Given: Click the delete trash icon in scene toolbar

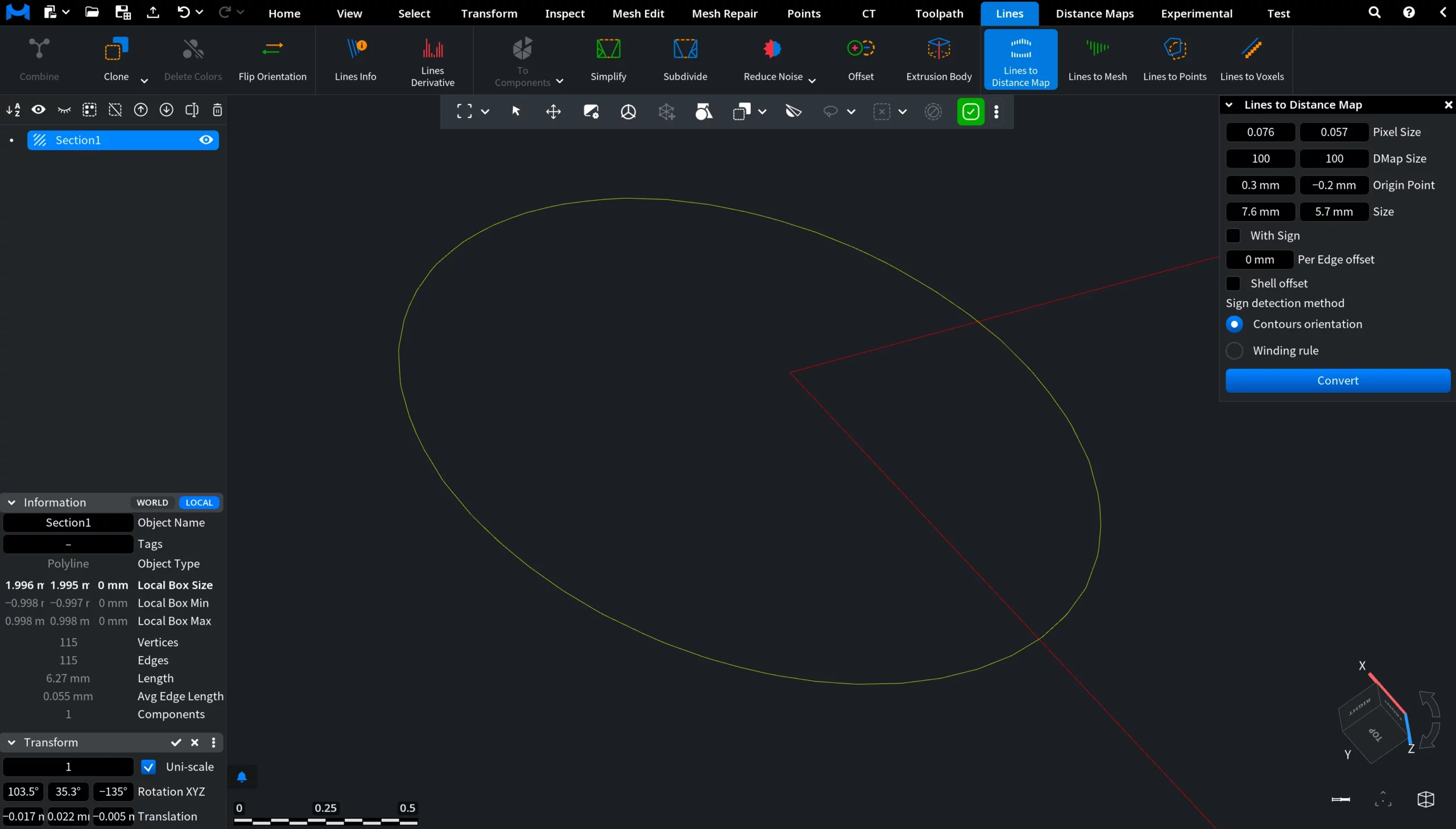Looking at the screenshot, I should tap(217, 110).
